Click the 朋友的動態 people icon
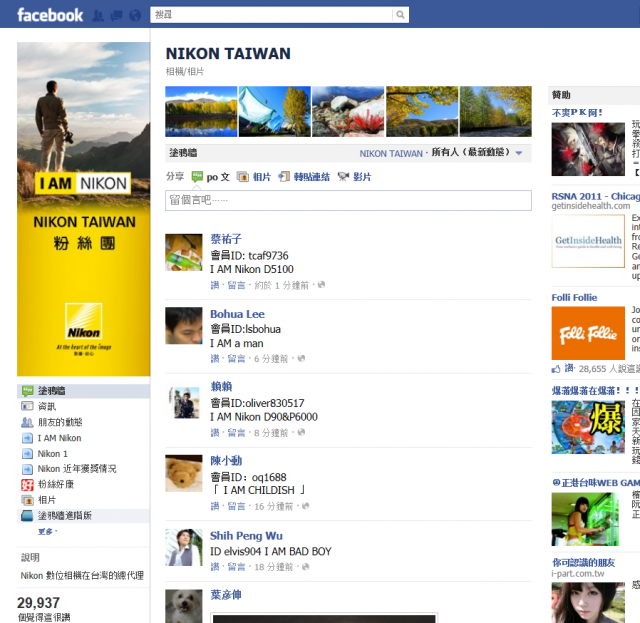Screen dimensions: 640x623 click(27, 422)
